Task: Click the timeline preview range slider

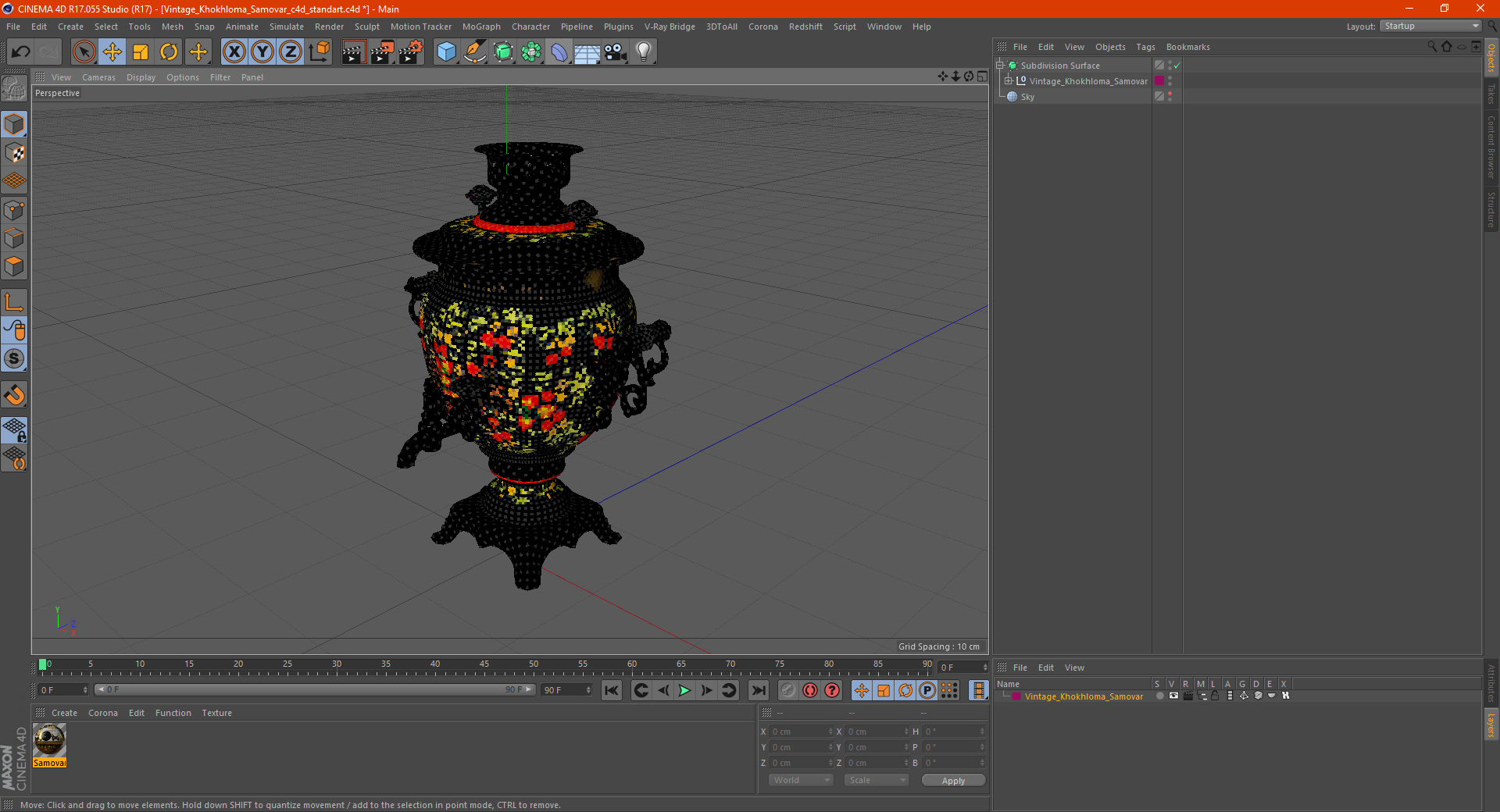Action: [315, 689]
